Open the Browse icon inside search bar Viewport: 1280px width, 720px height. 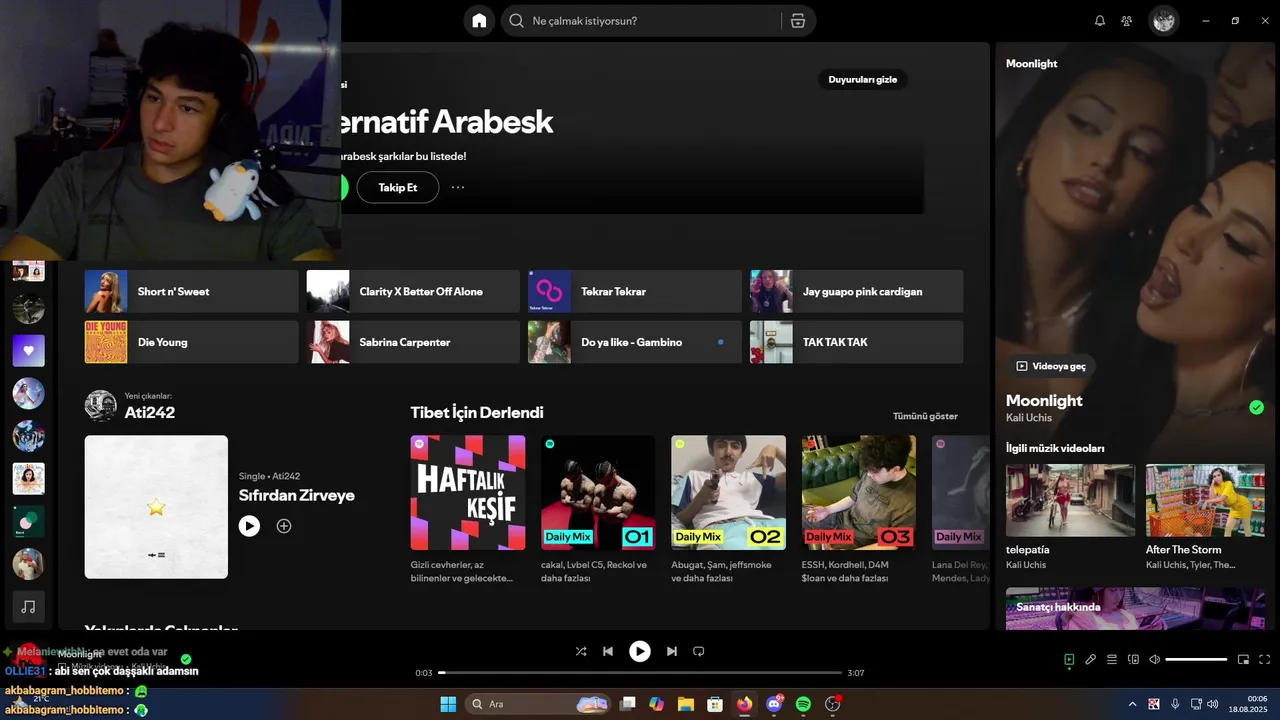click(797, 21)
